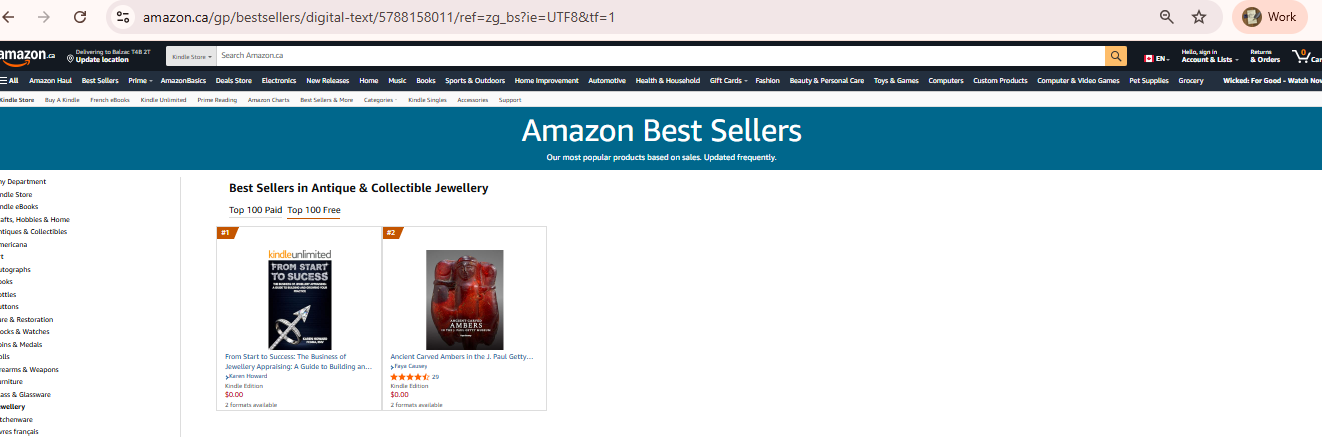Viewport: 1322px width, 437px height.
Task: Select the Top 100 Free tab
Action: (x=314, y=210)
